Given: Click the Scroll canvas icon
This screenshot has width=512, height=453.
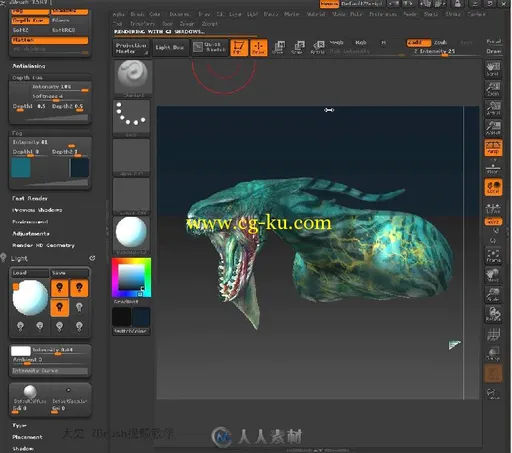Looking at the screenshot, I should (x=493, y=69).
